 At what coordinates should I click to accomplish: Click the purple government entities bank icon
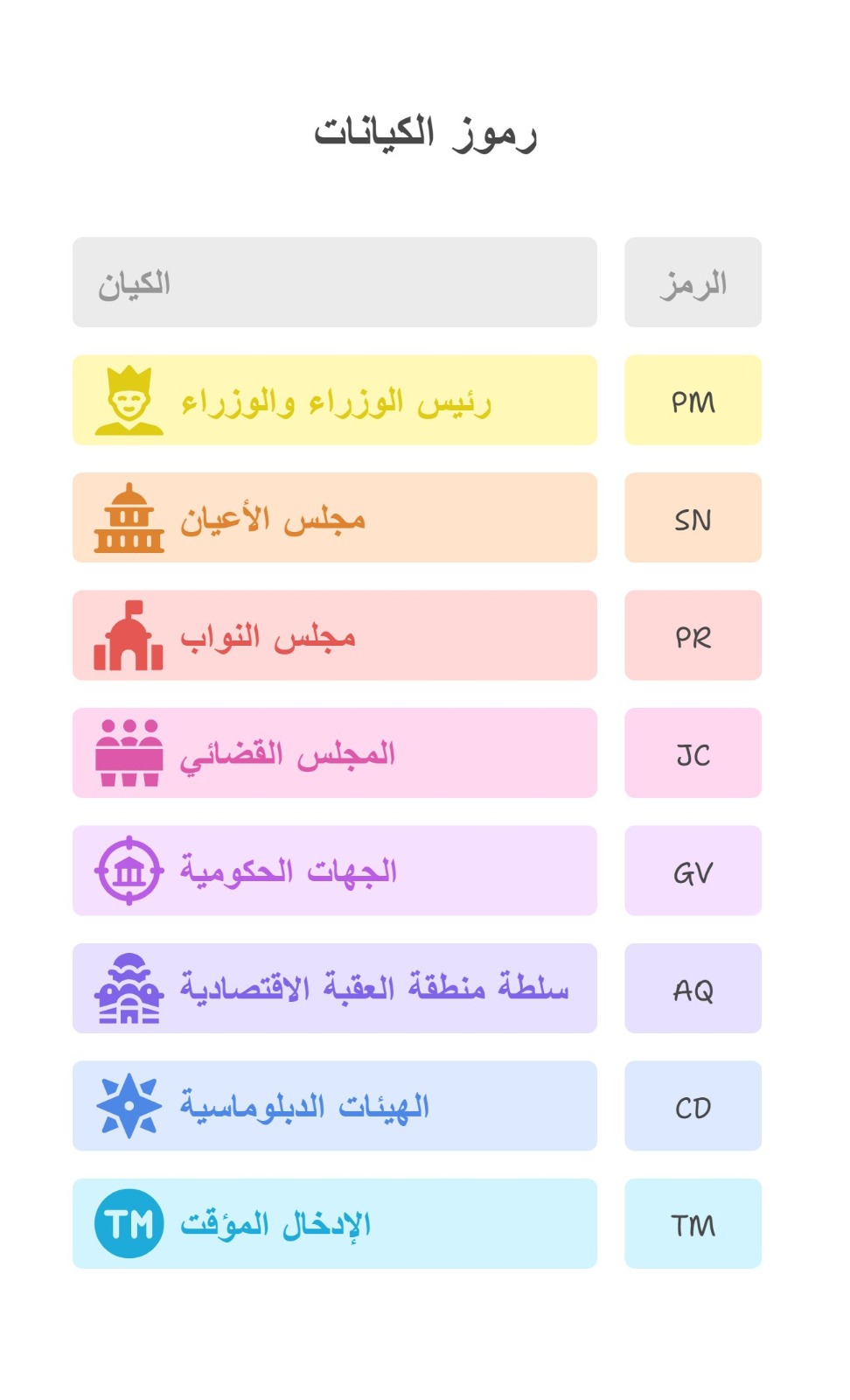pos(129,871)
